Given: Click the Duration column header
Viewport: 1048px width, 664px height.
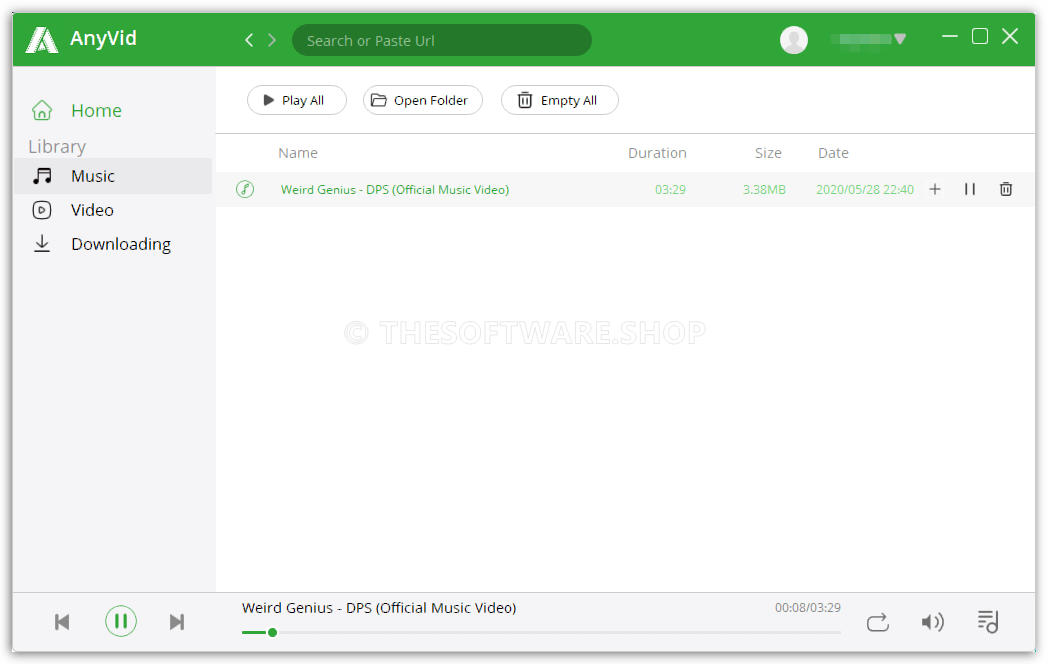Looking at the screenshot, I should coord(657,153).
